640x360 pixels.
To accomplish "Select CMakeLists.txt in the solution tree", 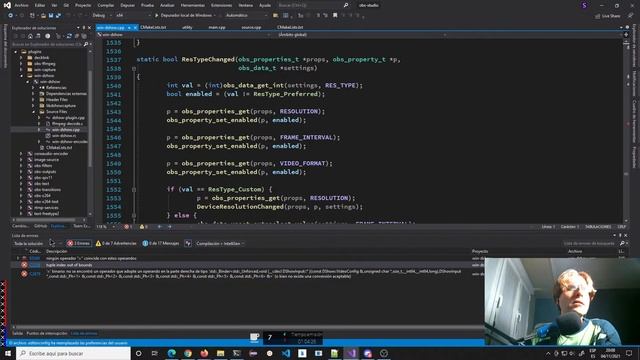I will pos(59,147).
